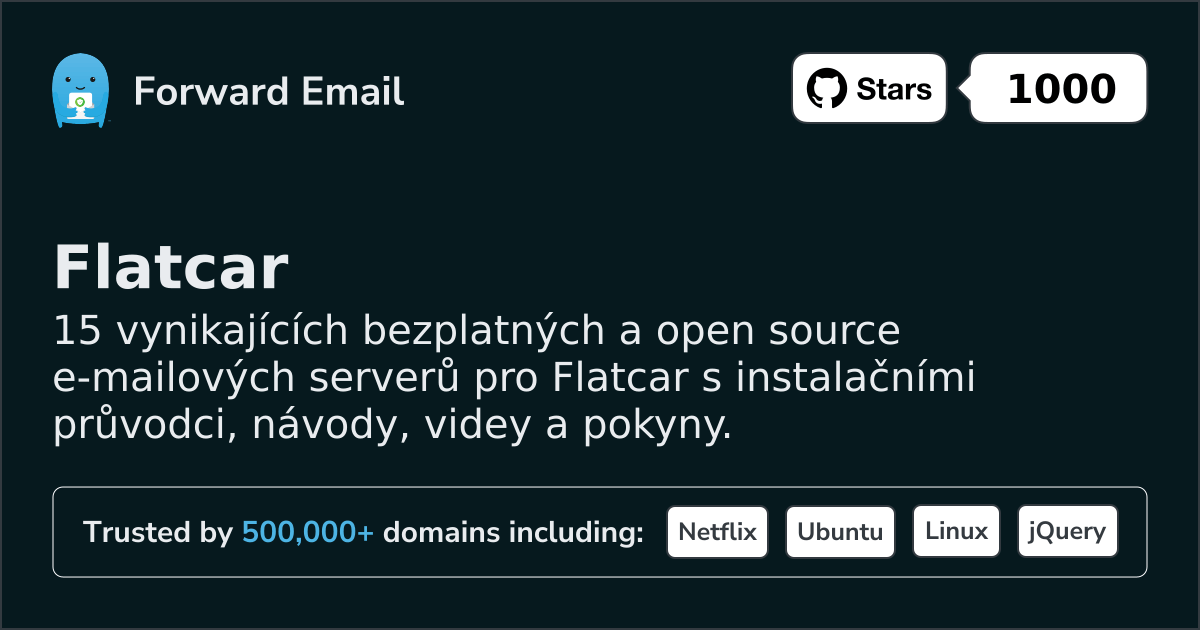
Task: Click the blue "500,000+" text
Action: pyautogui.click(x=308, y=533)
